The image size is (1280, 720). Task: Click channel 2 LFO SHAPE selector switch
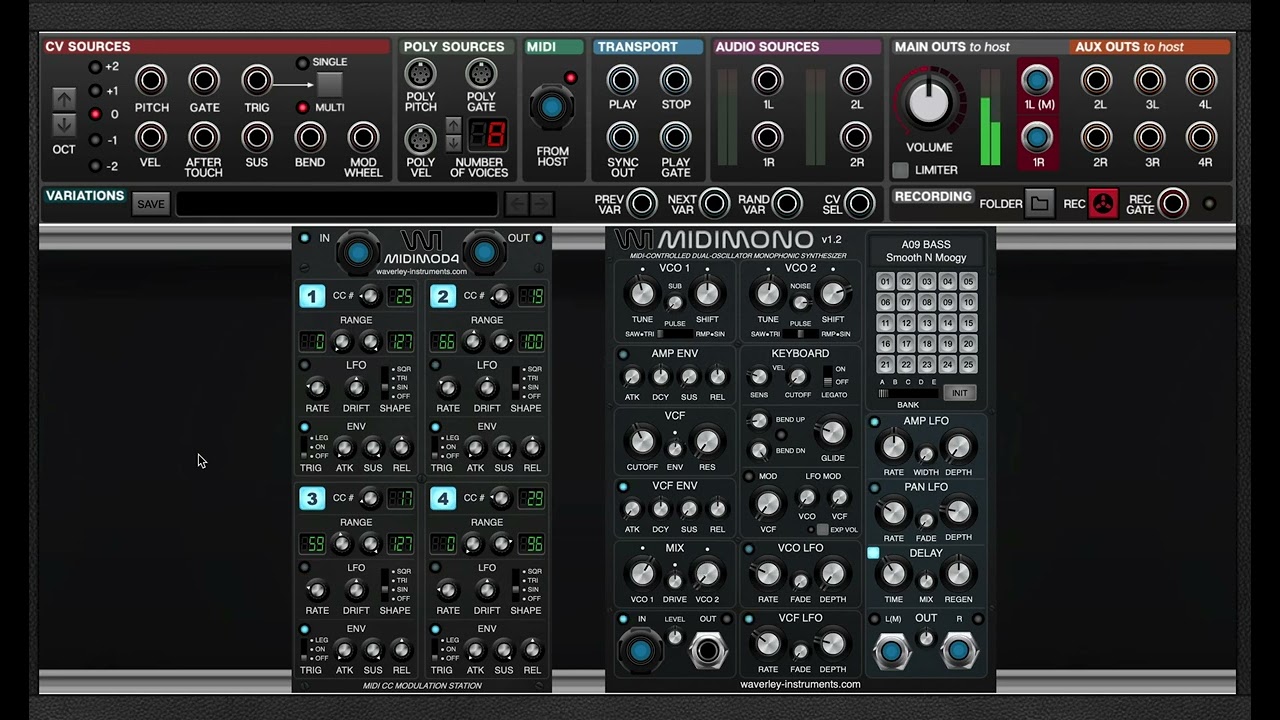(x=516, y=383)
